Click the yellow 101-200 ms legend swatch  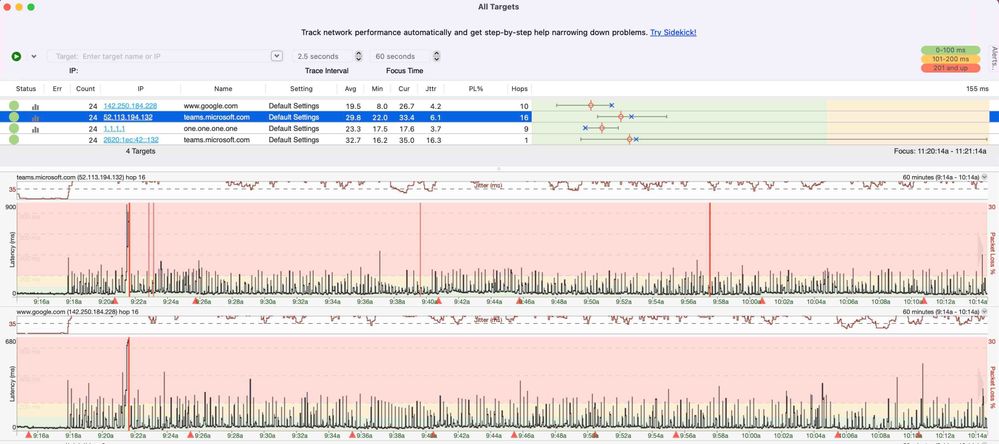coord(950,59)
